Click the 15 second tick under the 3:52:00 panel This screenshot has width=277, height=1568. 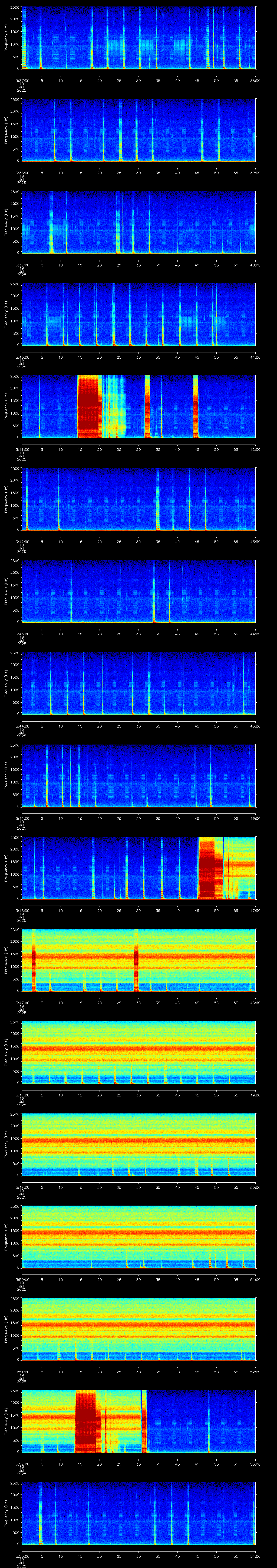point(80,1463)
